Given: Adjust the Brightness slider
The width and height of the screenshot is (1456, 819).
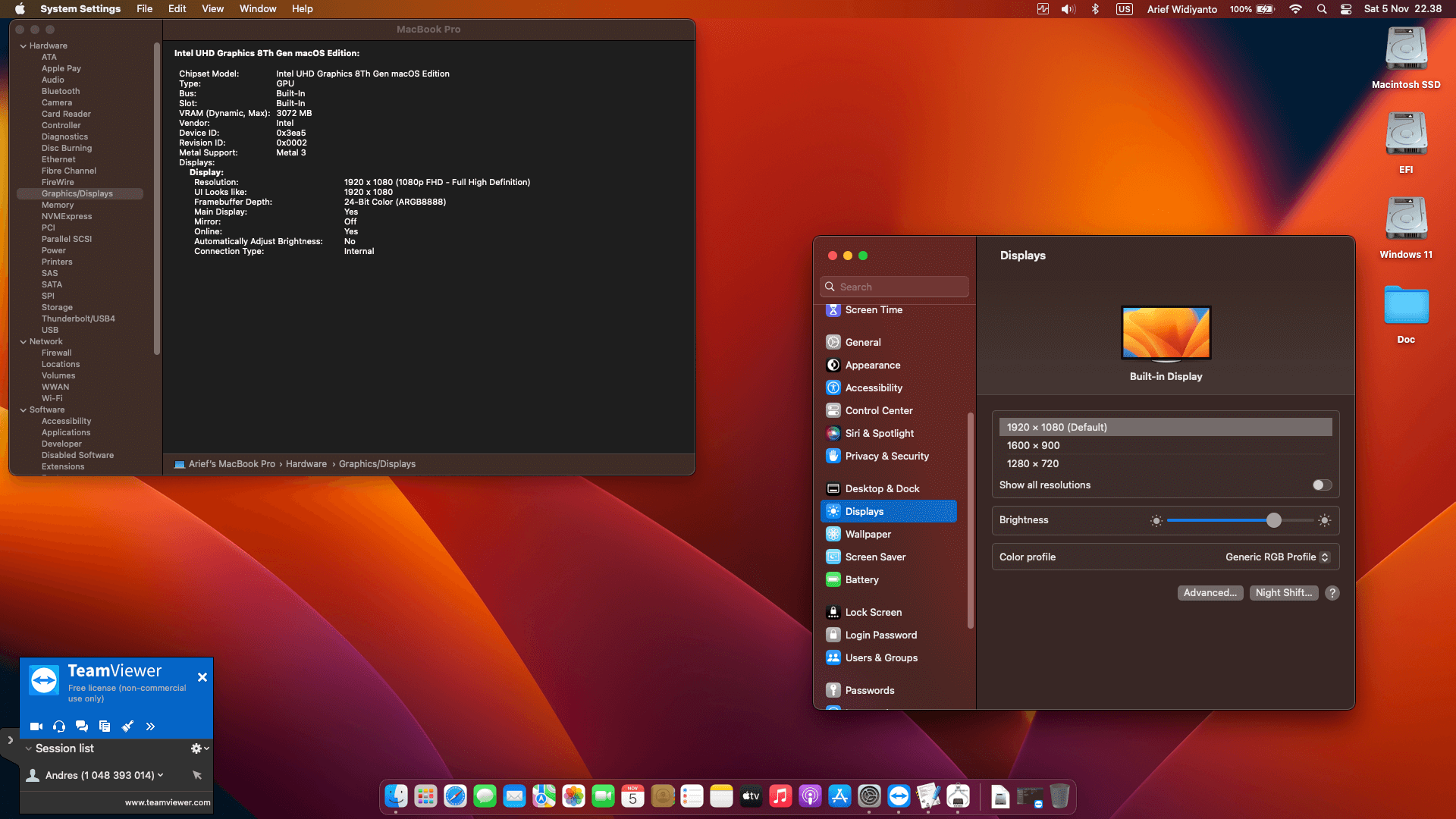Looking at the screenshot, I should point(1240,520).
